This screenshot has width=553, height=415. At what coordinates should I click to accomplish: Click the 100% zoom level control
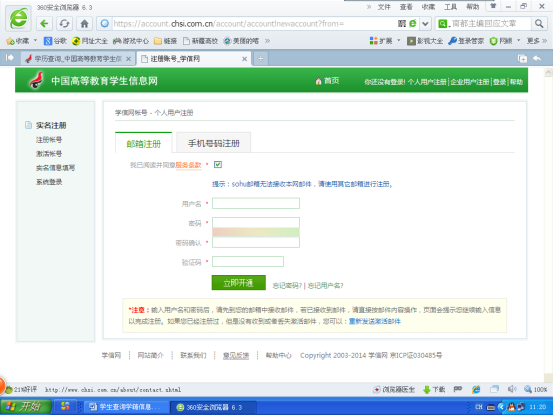(535, 389)
